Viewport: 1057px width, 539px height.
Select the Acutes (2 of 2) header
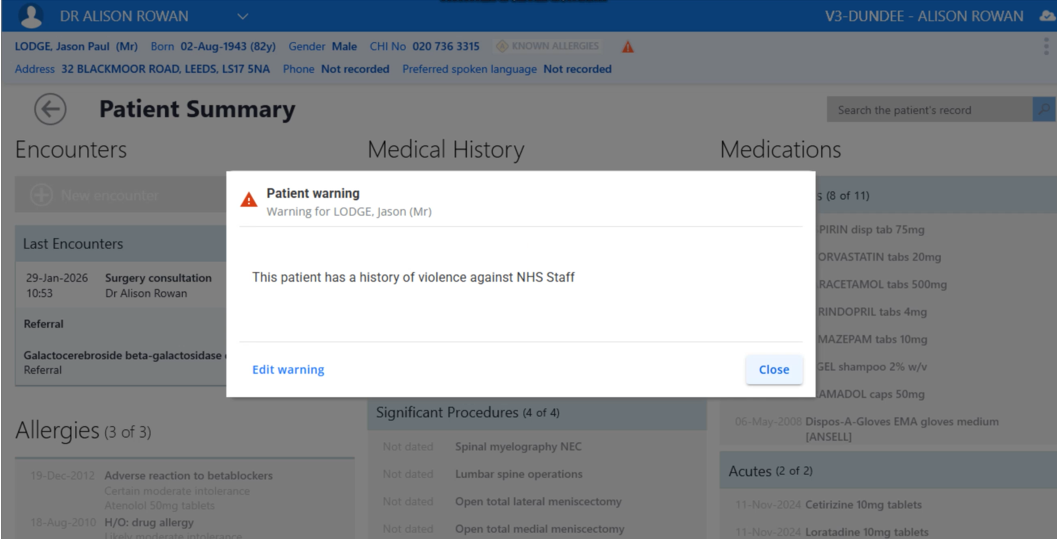tap(888, 471)
